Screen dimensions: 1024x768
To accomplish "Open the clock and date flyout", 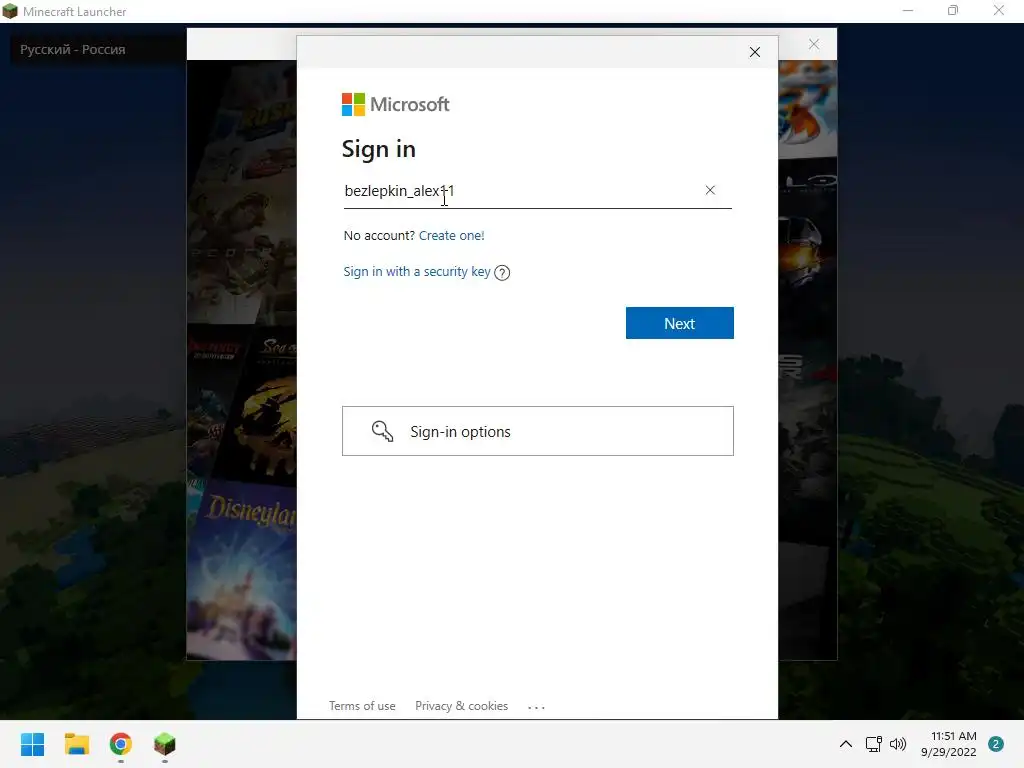I will pyautogui.click(x=949, y=744).
